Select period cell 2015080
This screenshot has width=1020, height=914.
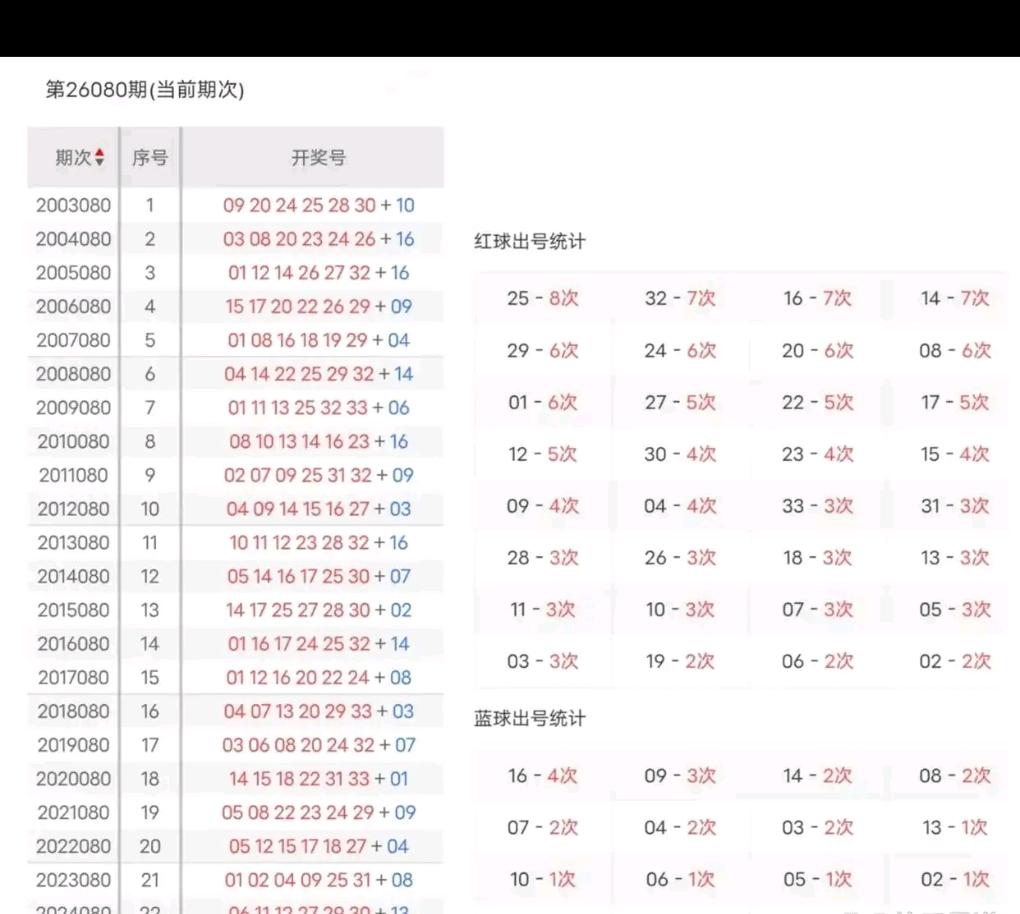(74, 610)
